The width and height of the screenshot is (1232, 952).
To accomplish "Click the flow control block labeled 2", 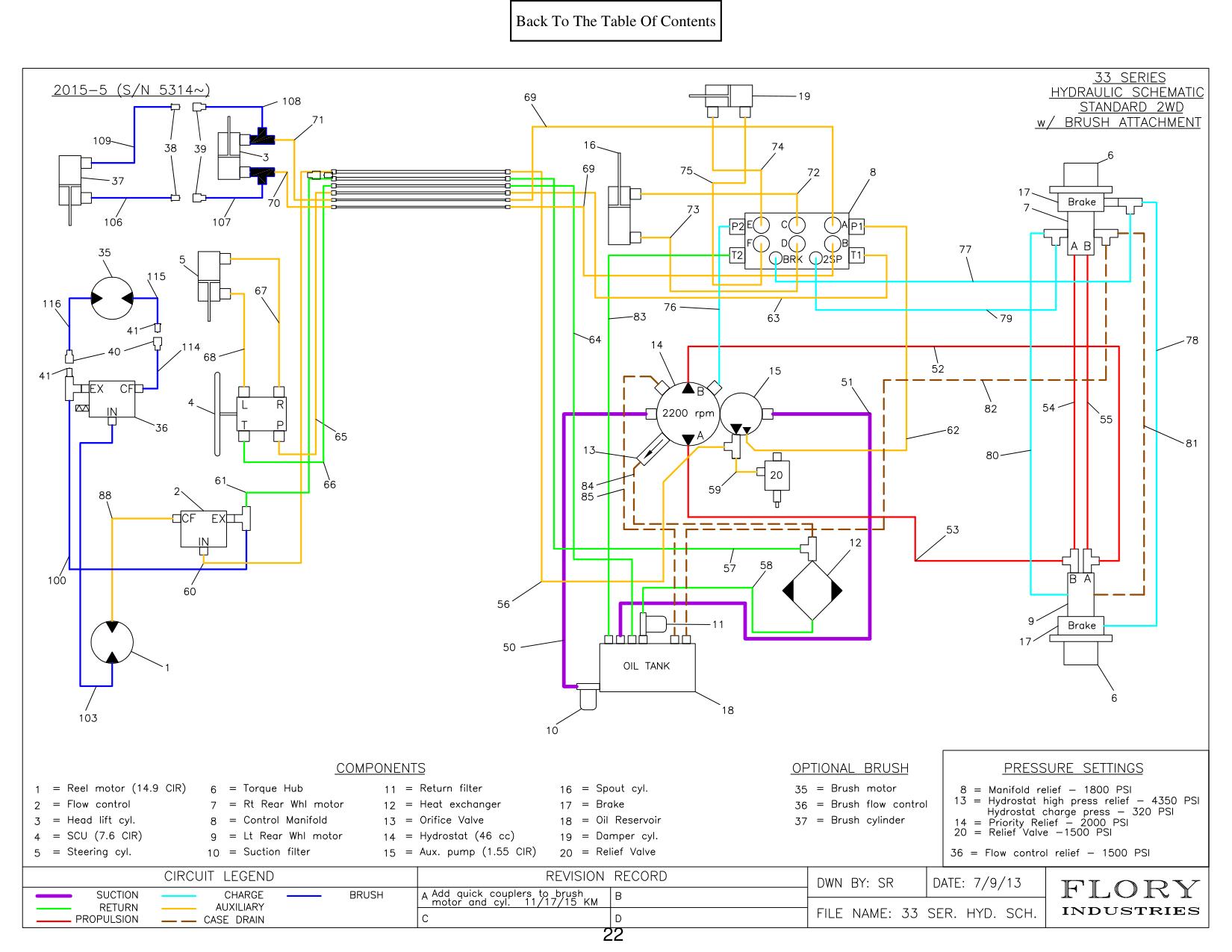I will click(203, 529).
